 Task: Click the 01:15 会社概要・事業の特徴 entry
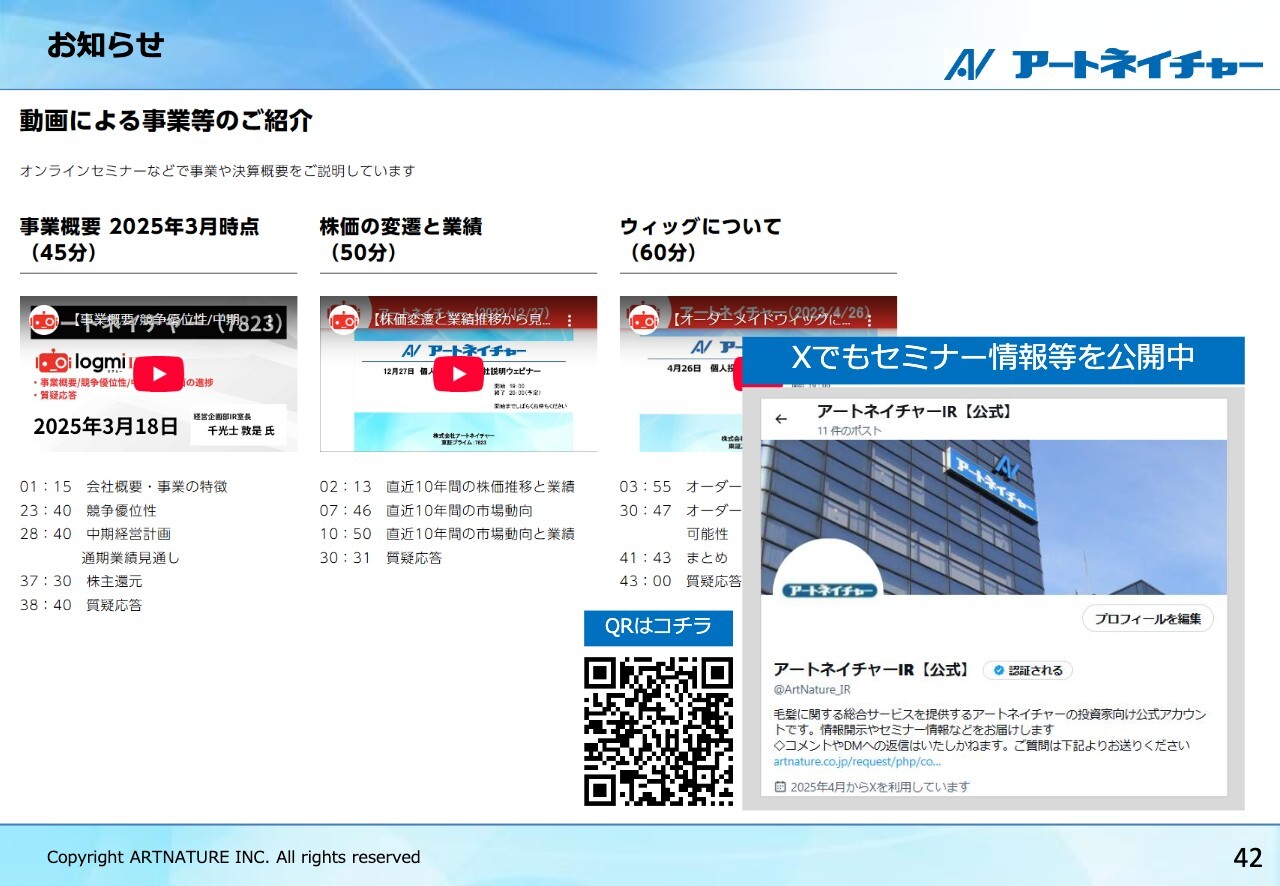pyautogui.click(x=123, y=487)
